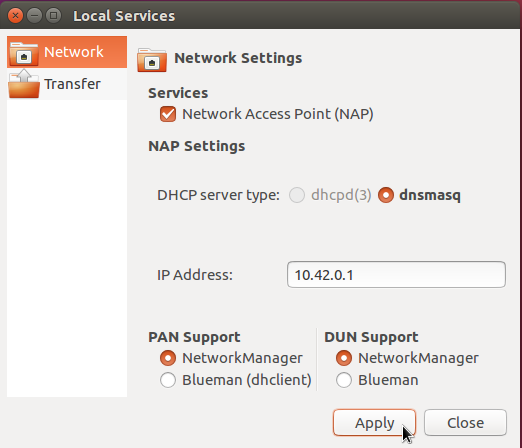Click the Transfer folder icon in sidebar
Viewport: 522px width, 448px height.
coord(24,84)
